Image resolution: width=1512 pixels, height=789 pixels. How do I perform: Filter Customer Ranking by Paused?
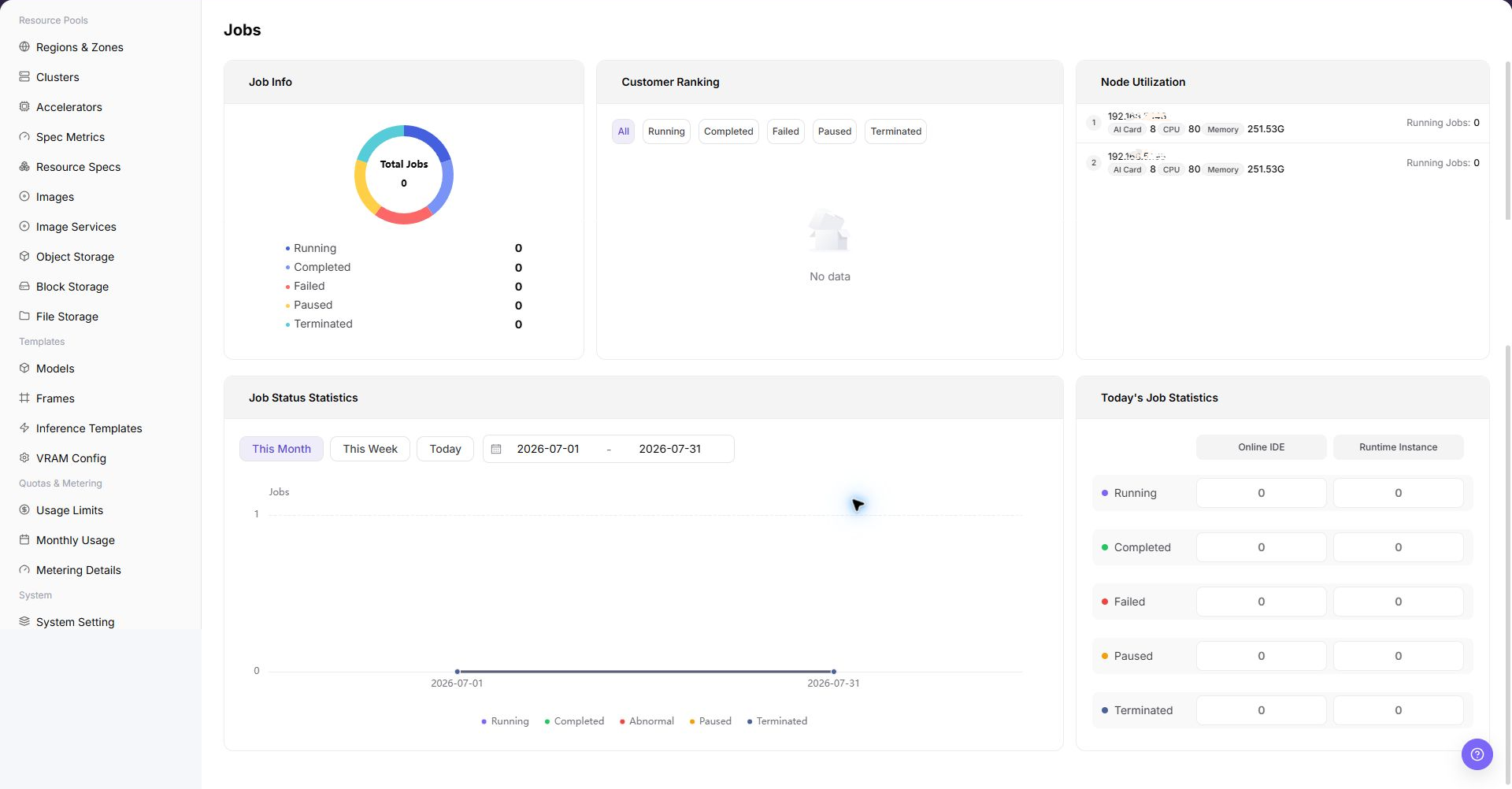(835, 131)
